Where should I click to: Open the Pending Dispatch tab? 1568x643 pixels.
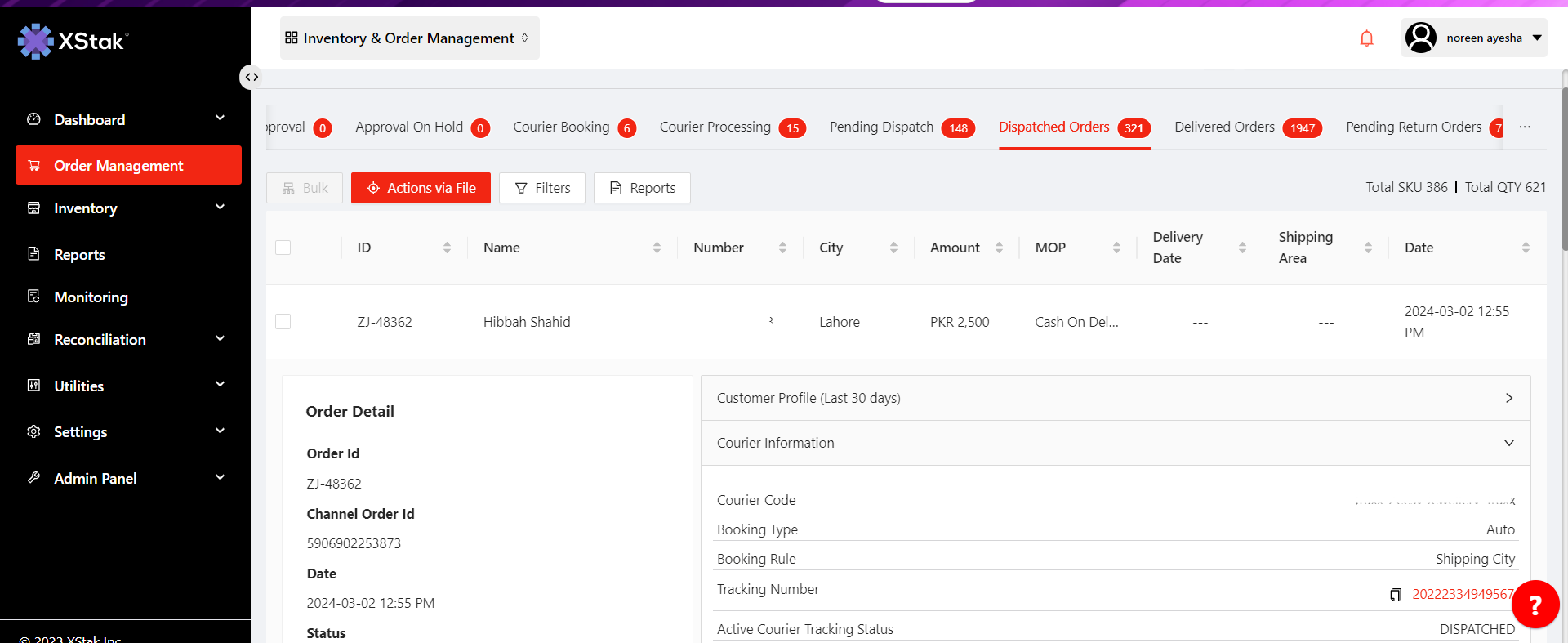tap(881, 127)
